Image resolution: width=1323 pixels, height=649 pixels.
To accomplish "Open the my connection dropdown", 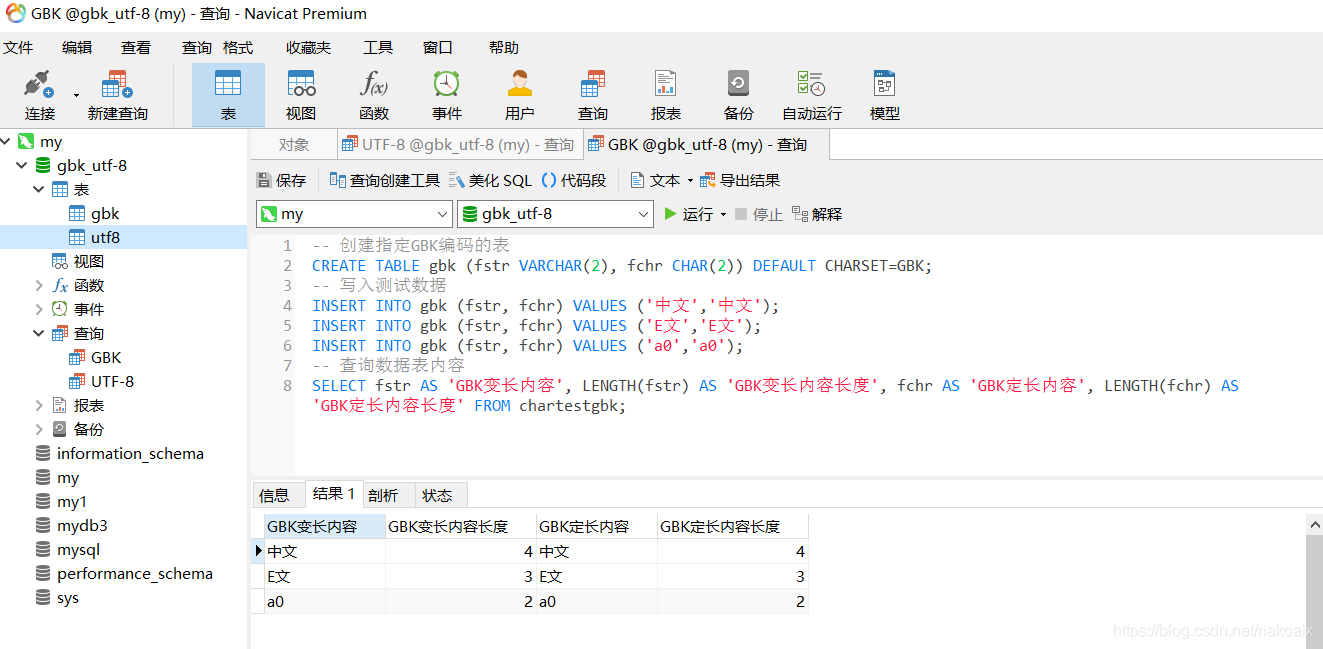I will pos(442,214).
